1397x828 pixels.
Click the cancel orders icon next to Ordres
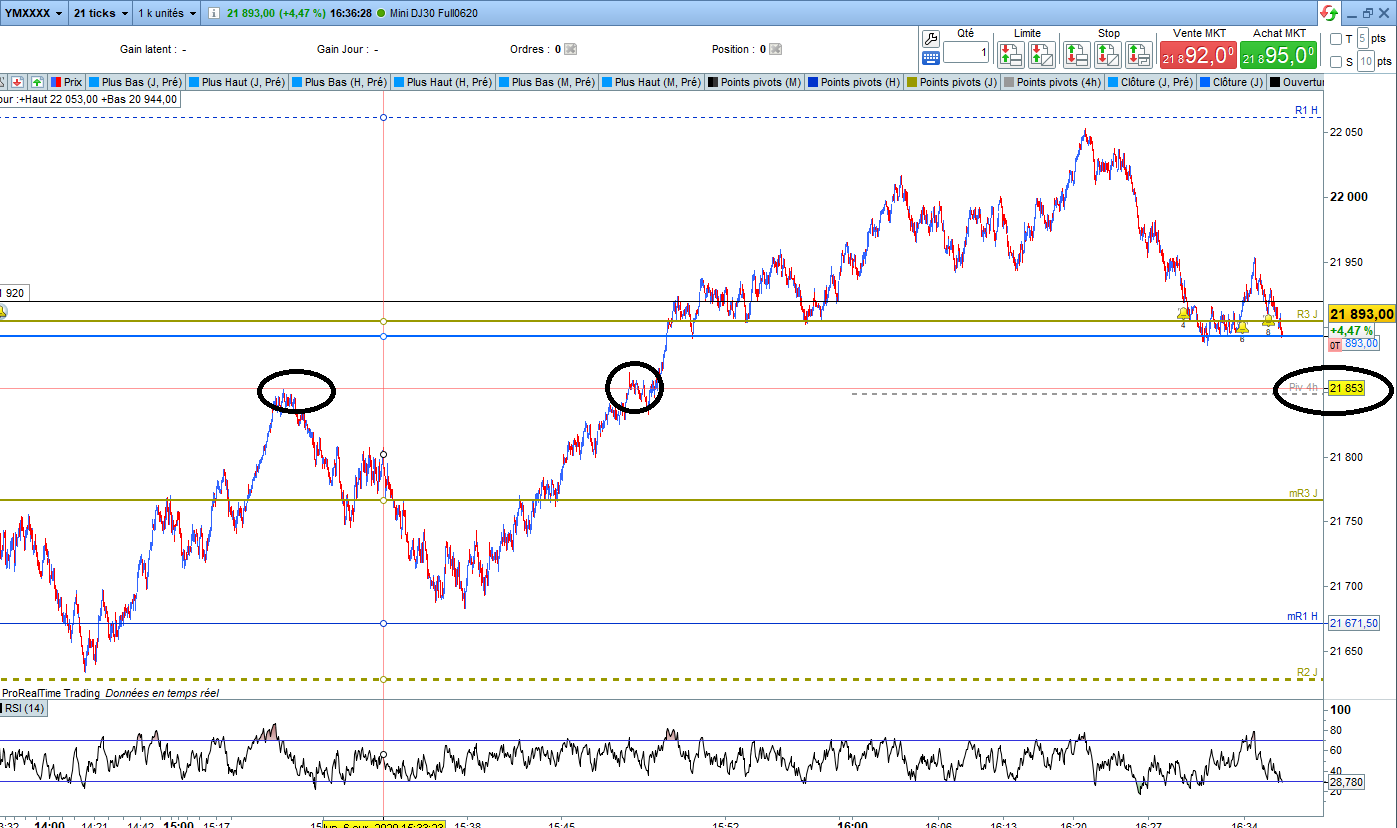tap(571, 49)
